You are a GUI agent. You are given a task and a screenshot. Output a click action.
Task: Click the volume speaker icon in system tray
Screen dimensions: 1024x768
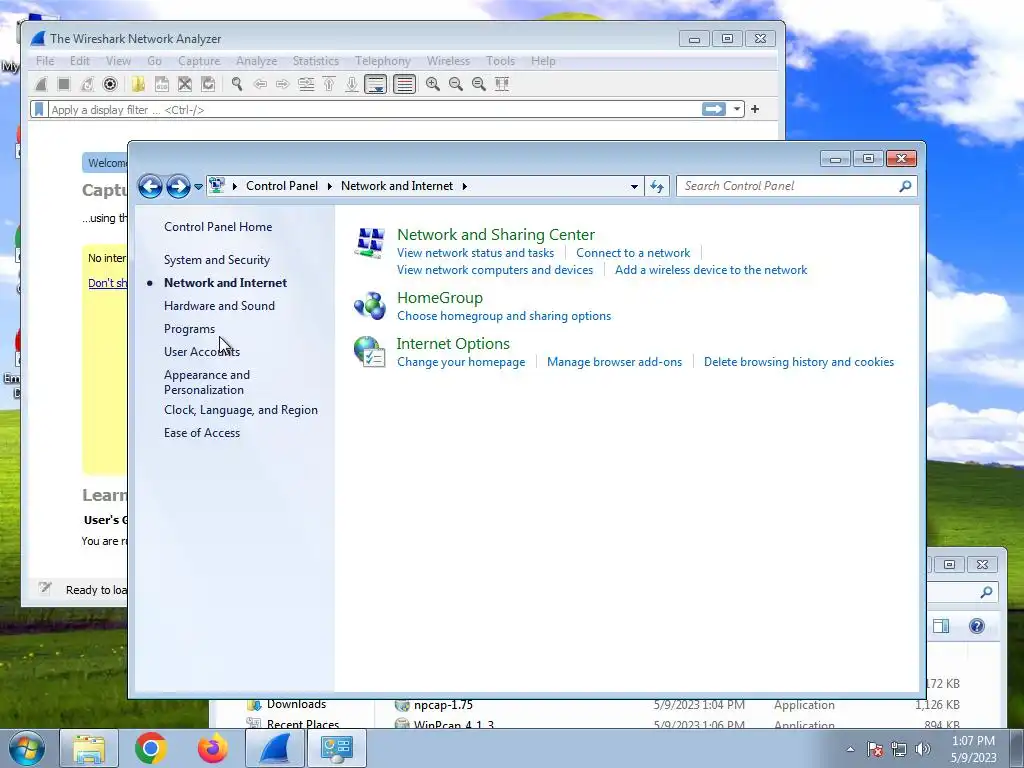pos(923,749)
